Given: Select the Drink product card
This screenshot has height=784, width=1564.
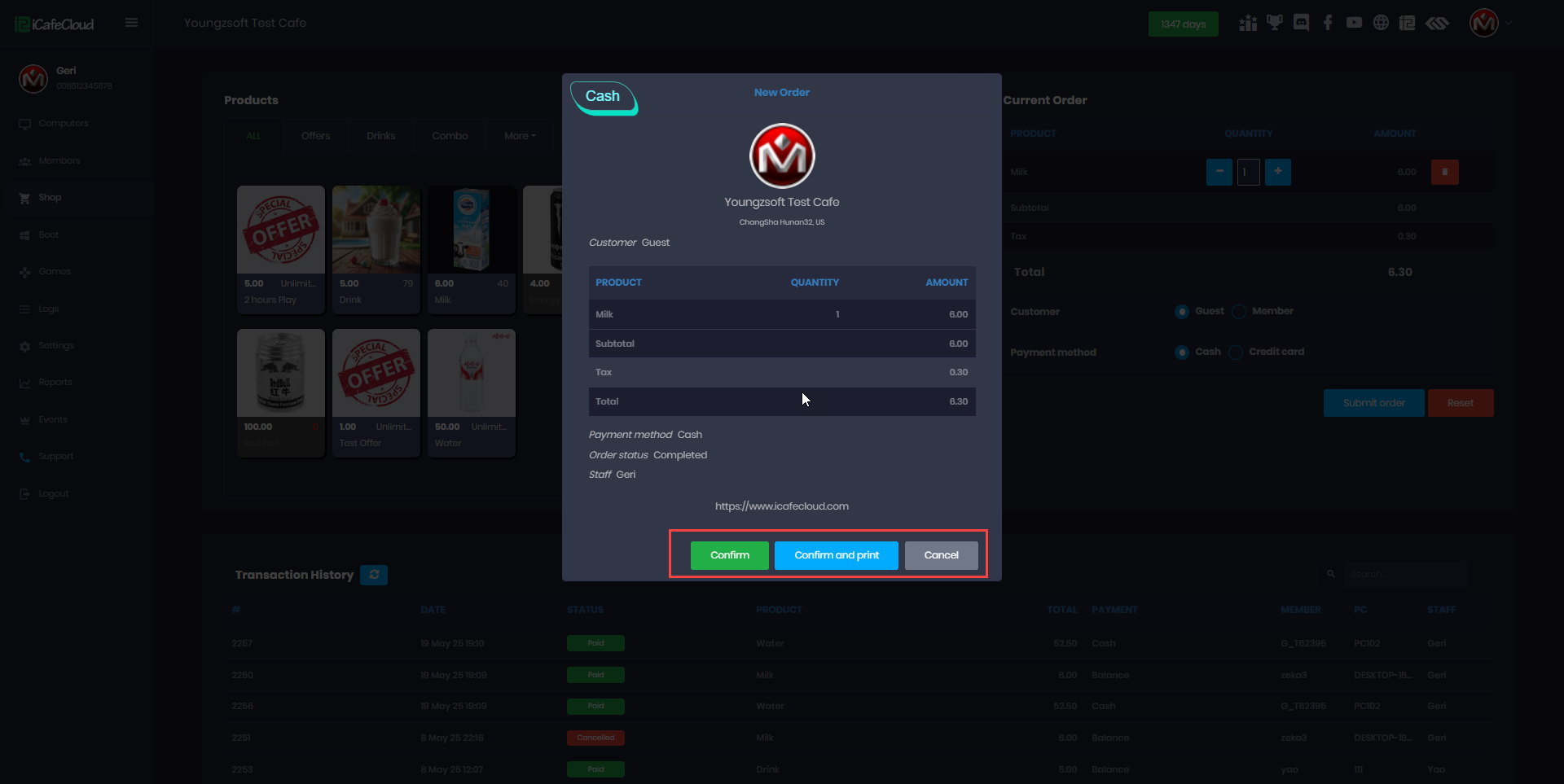Looking at the screenshot, I should 376,249.
